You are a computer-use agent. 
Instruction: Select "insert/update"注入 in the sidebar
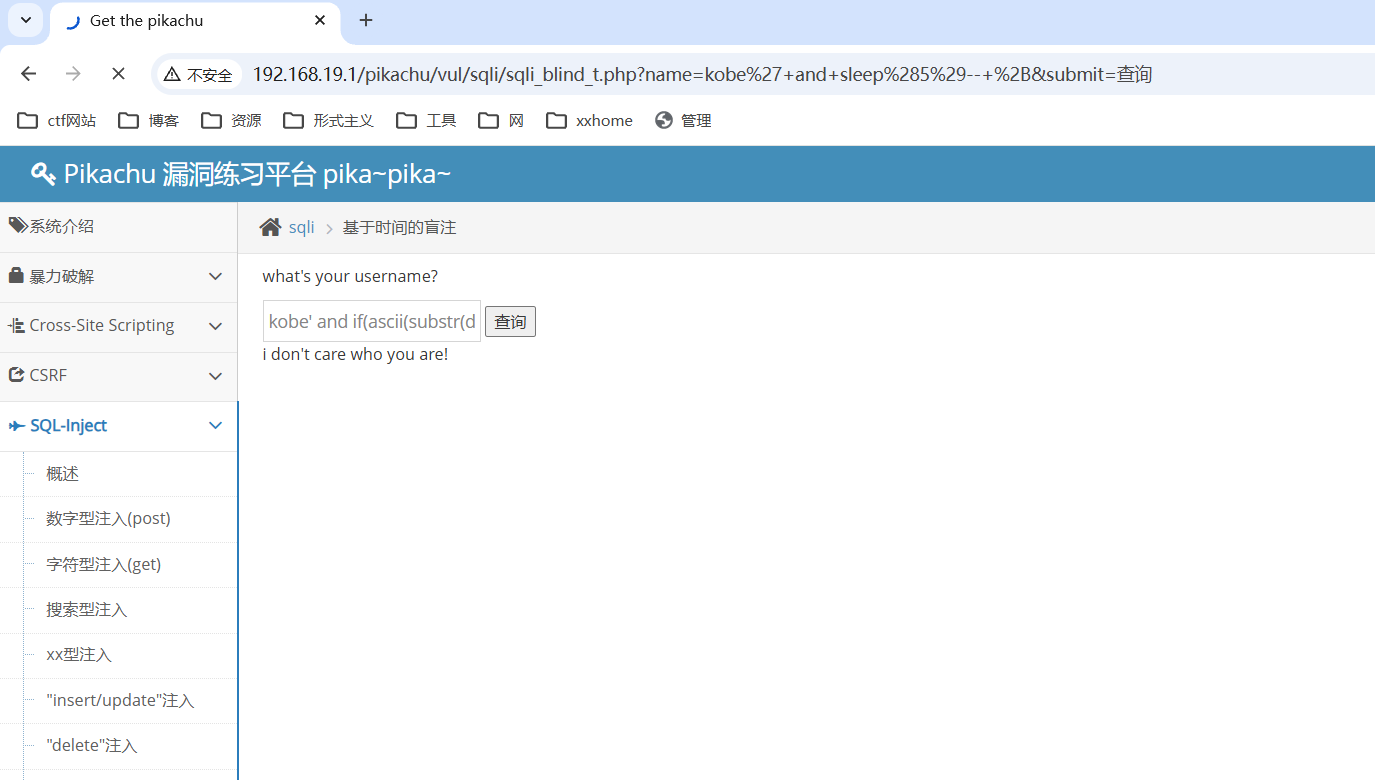click(118, 701)
